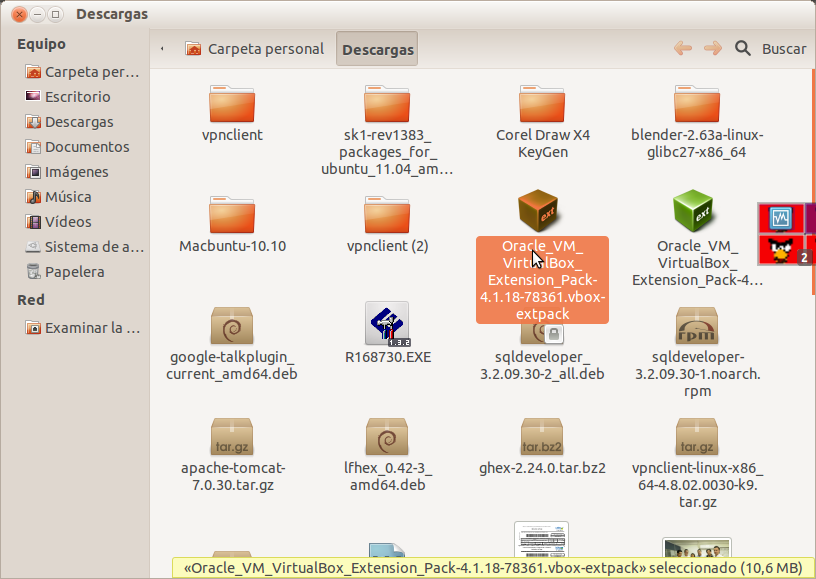Select the vpnclient (2) folder
816x579 pixels.
pyautogui.click(x=387, y=215)
